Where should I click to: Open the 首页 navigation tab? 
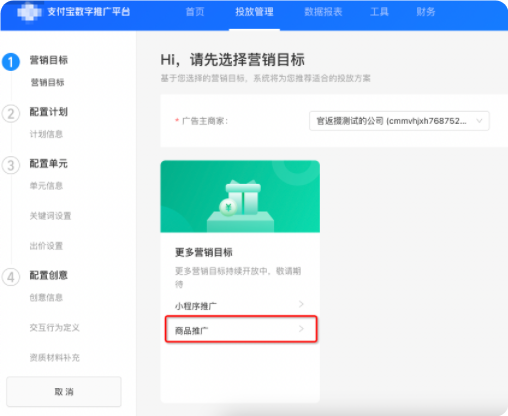coord(195,12)
